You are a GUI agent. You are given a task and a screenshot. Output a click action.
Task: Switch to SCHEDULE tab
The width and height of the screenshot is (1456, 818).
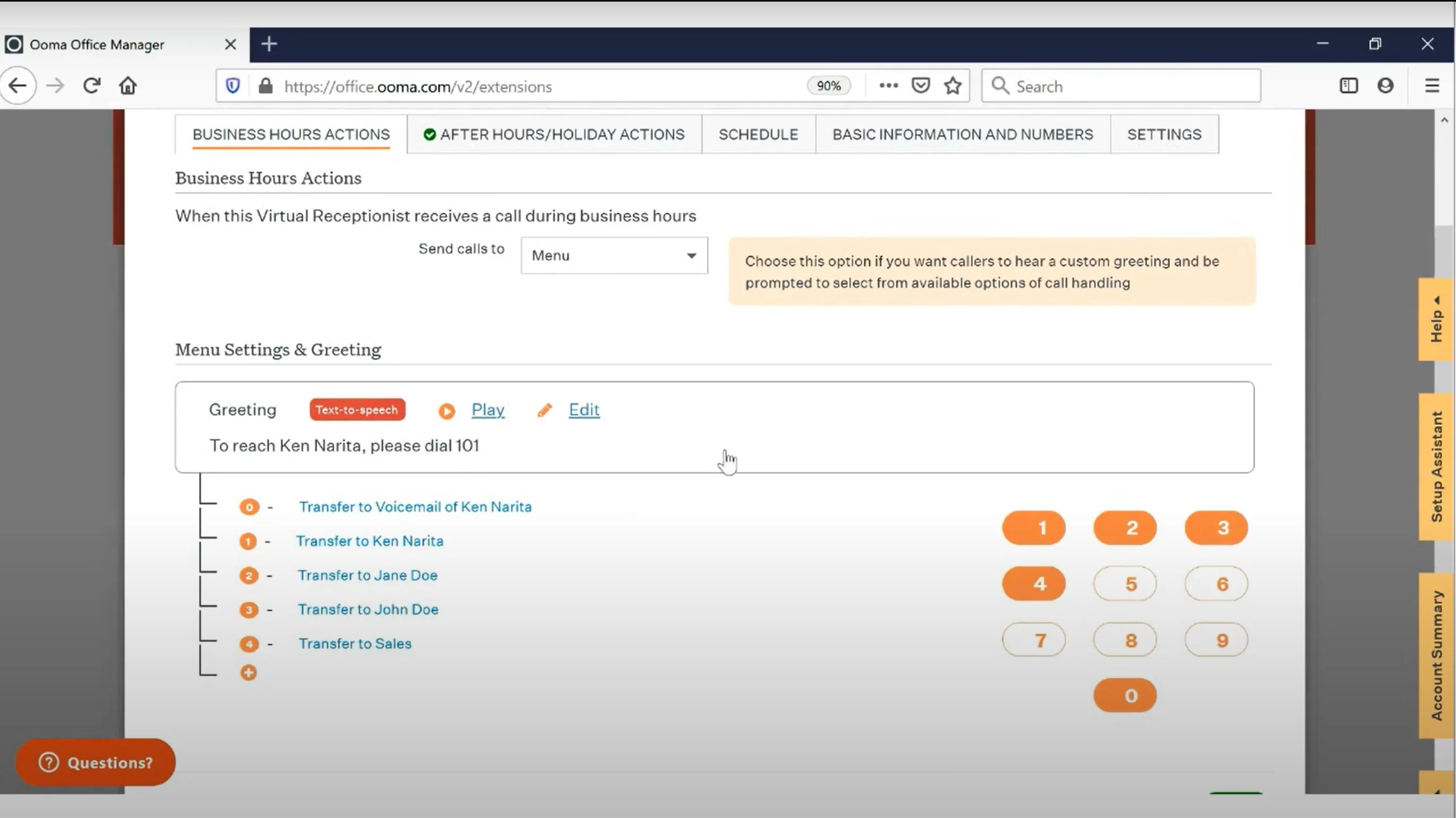(758, 134)
